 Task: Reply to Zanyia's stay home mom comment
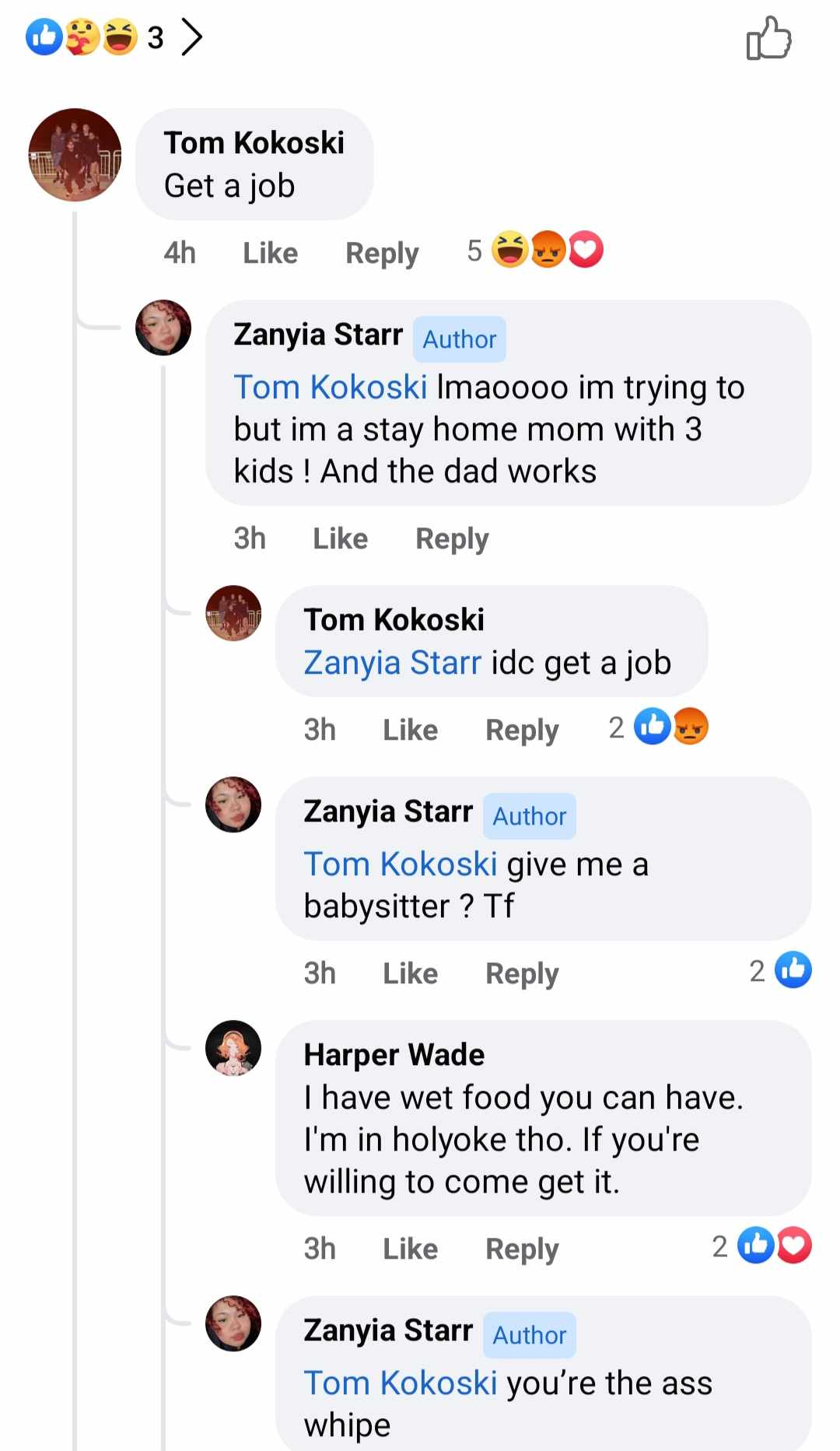tap(452, 538)
